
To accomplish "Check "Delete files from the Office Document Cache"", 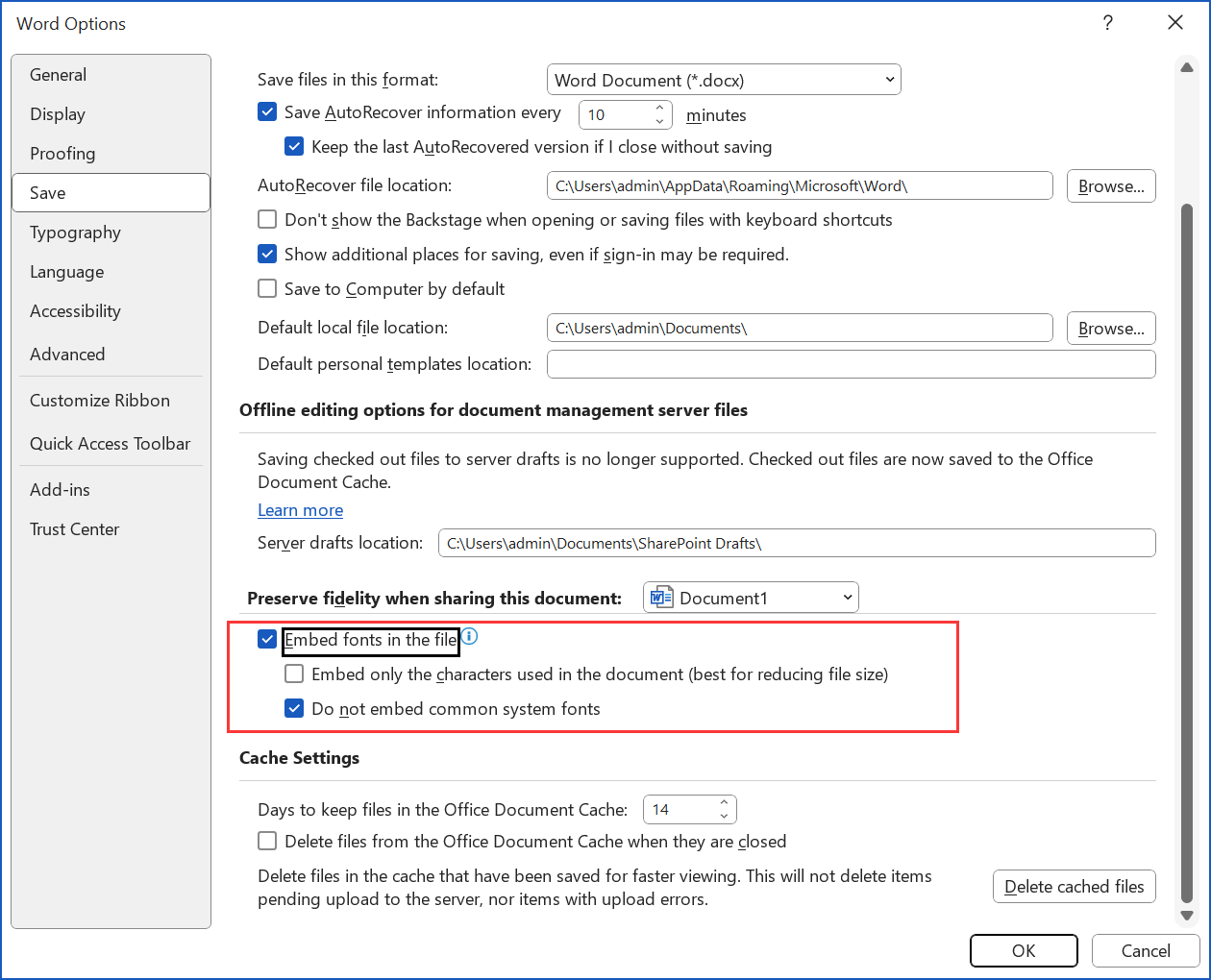I will click(x=266, y=841).
